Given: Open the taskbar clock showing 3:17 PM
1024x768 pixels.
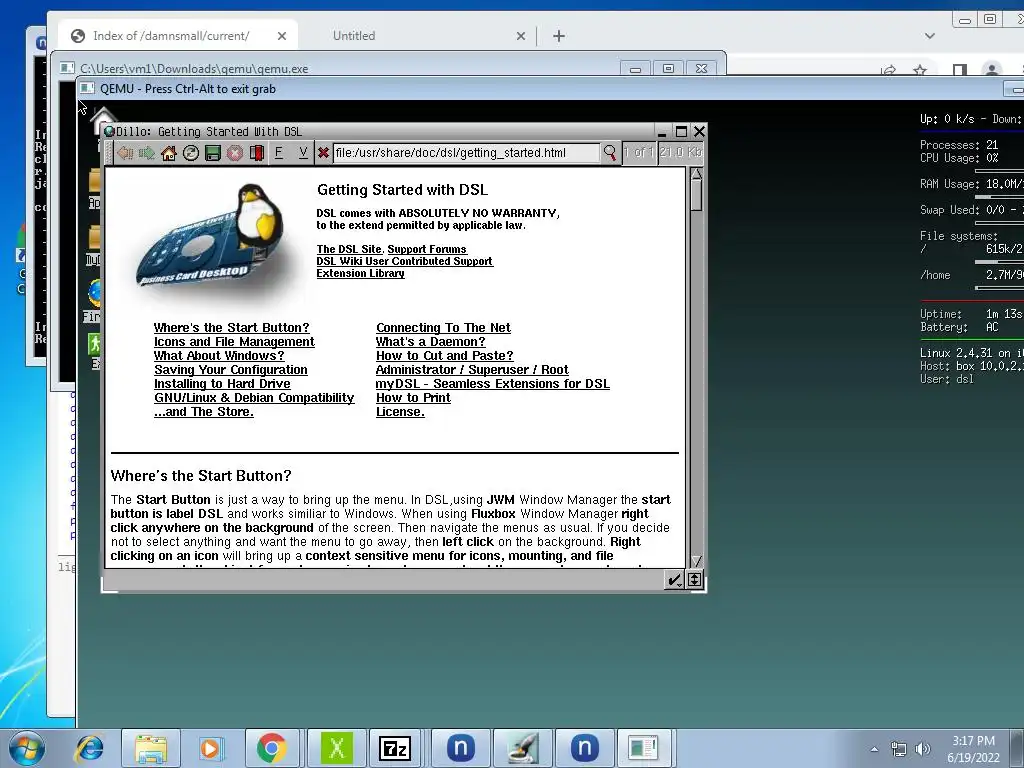Looking at the screenshot, I should click(973, 749).
